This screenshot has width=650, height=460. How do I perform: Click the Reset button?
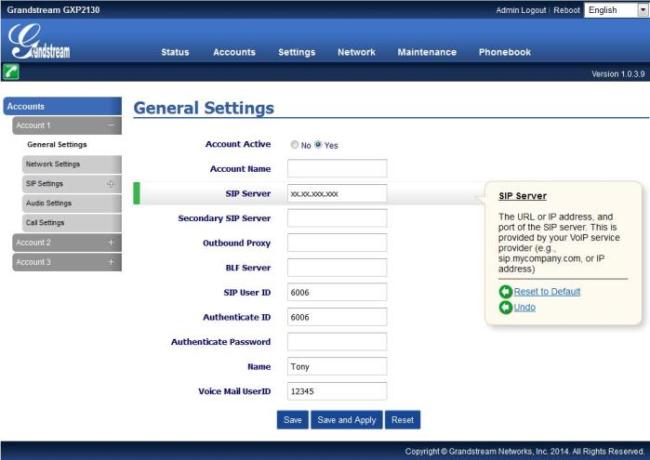point(403,420)
